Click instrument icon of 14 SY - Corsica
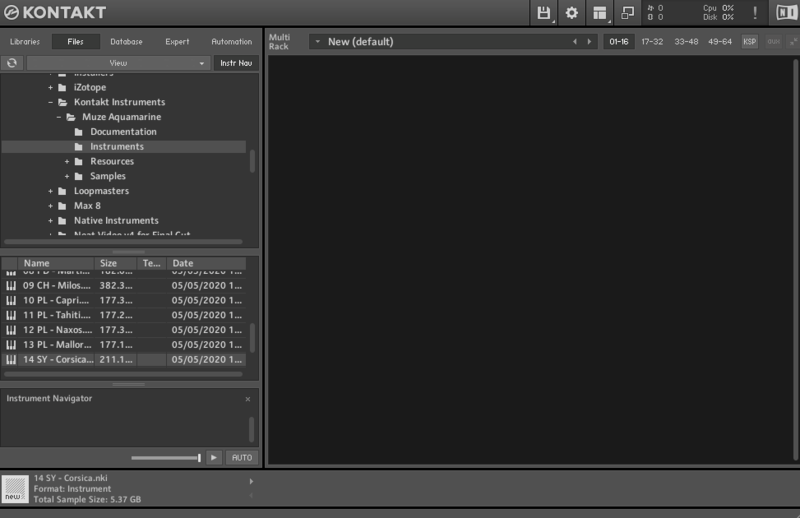Screen dimensions: 800x518 [x=11, y=360]
